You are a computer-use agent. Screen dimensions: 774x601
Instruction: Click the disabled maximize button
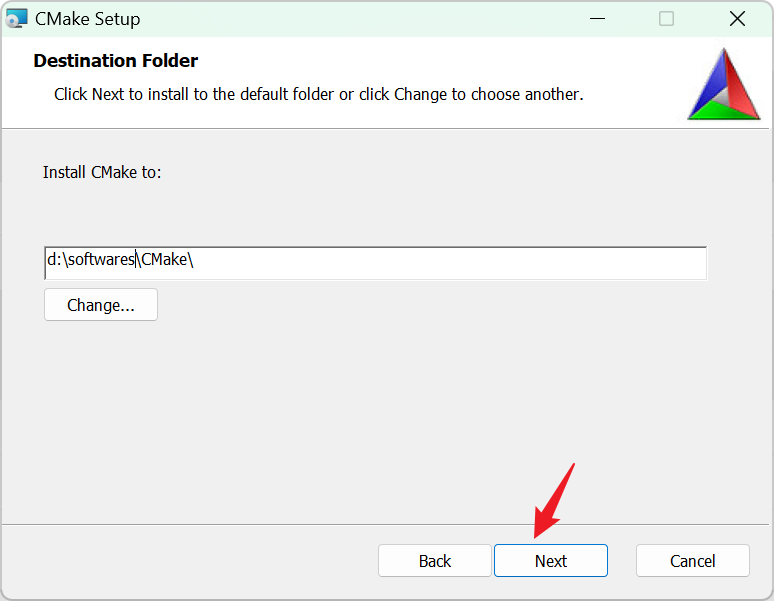point(666,19)
